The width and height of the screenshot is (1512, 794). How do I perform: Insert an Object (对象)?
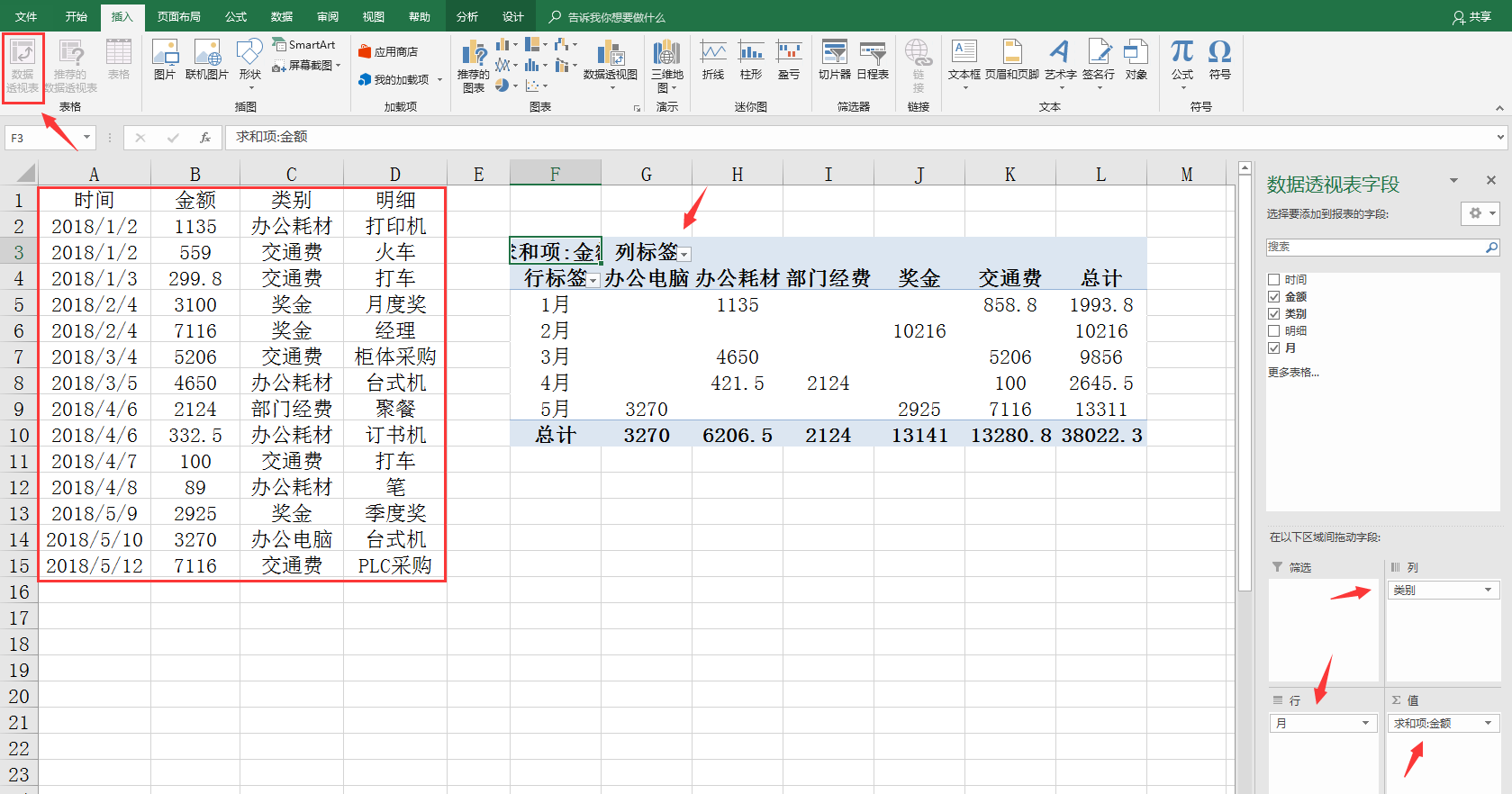pos(1136,60)
